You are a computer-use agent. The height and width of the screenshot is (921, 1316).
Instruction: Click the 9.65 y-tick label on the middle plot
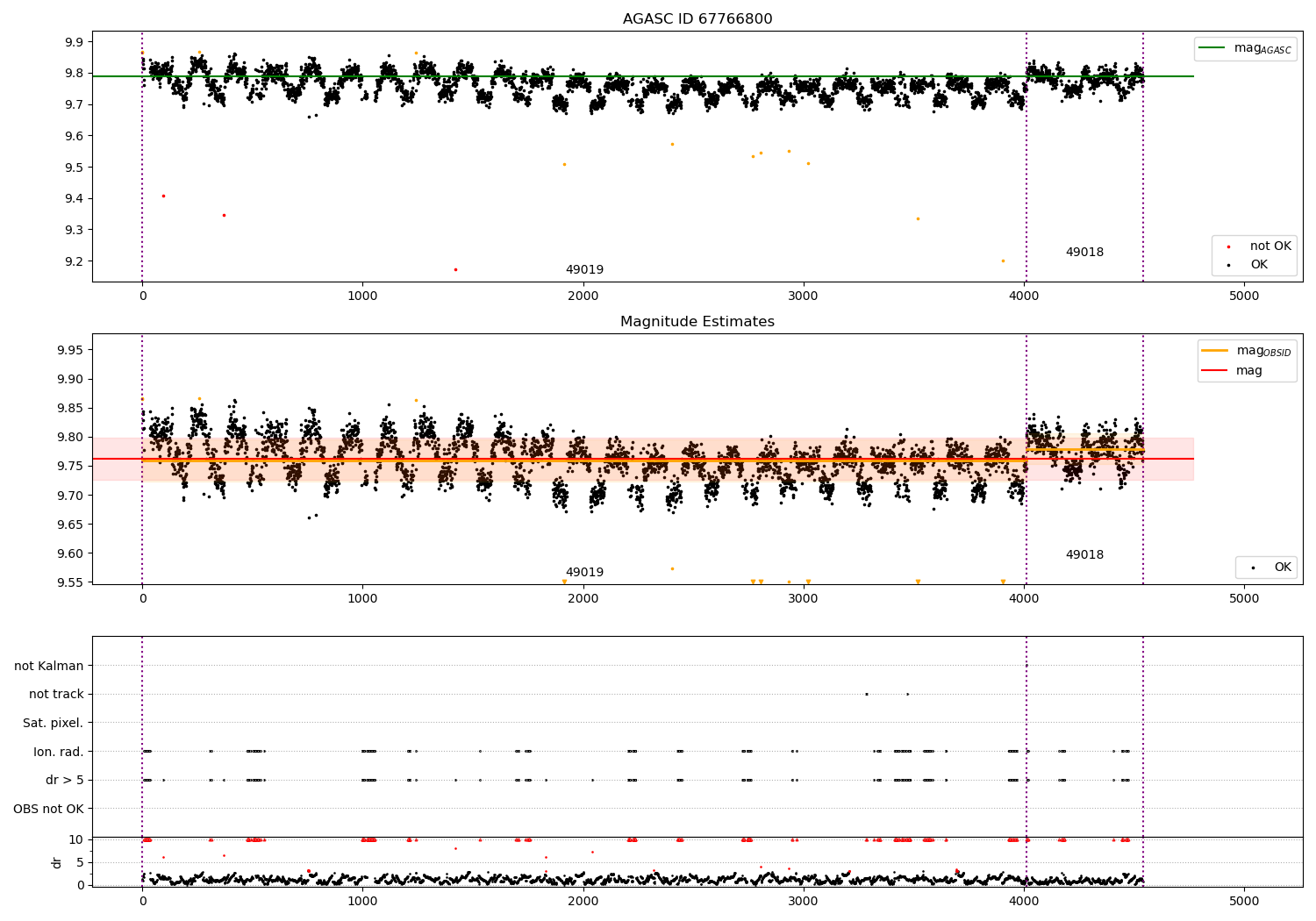pos(70,525)
